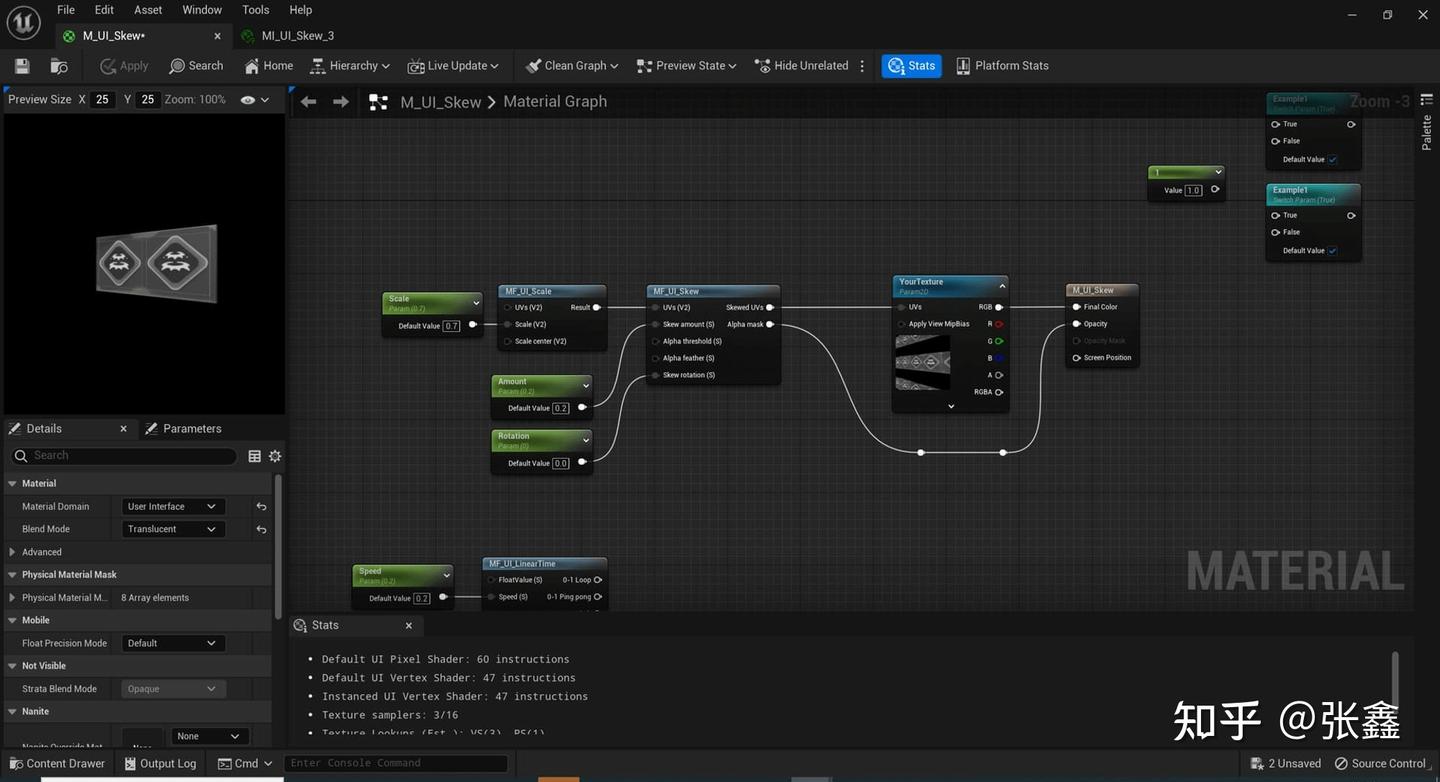Toggle Hide Unrelated nodes

coord(801,66)
